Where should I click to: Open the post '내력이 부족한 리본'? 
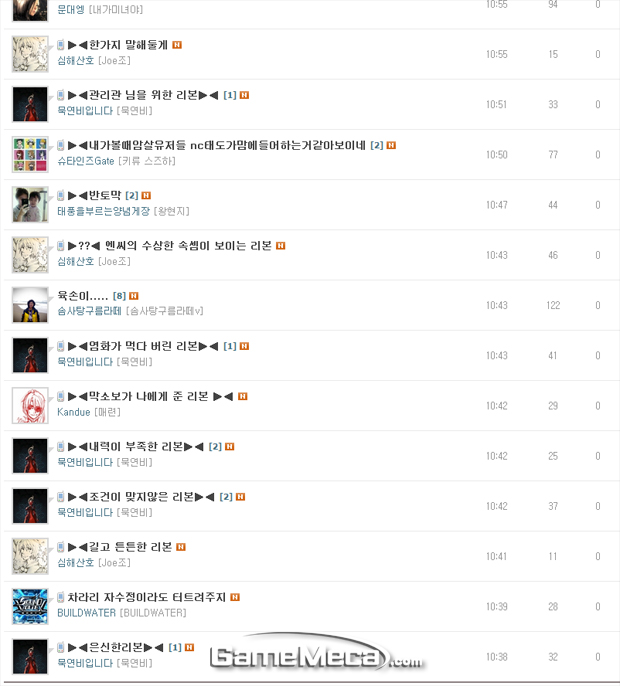pos(136,447)
